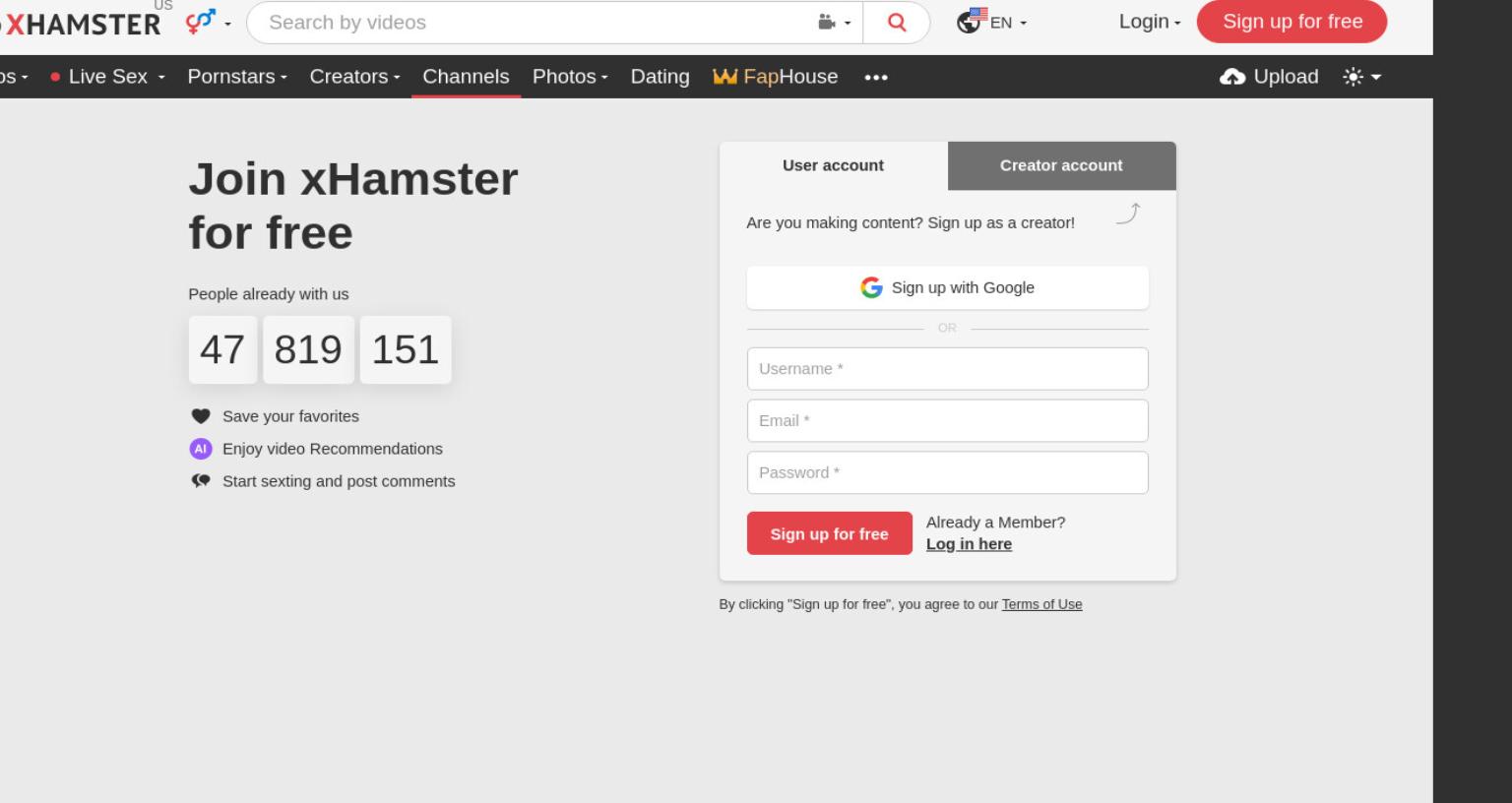Click the 'People already with us' text

tap(269, 294)
